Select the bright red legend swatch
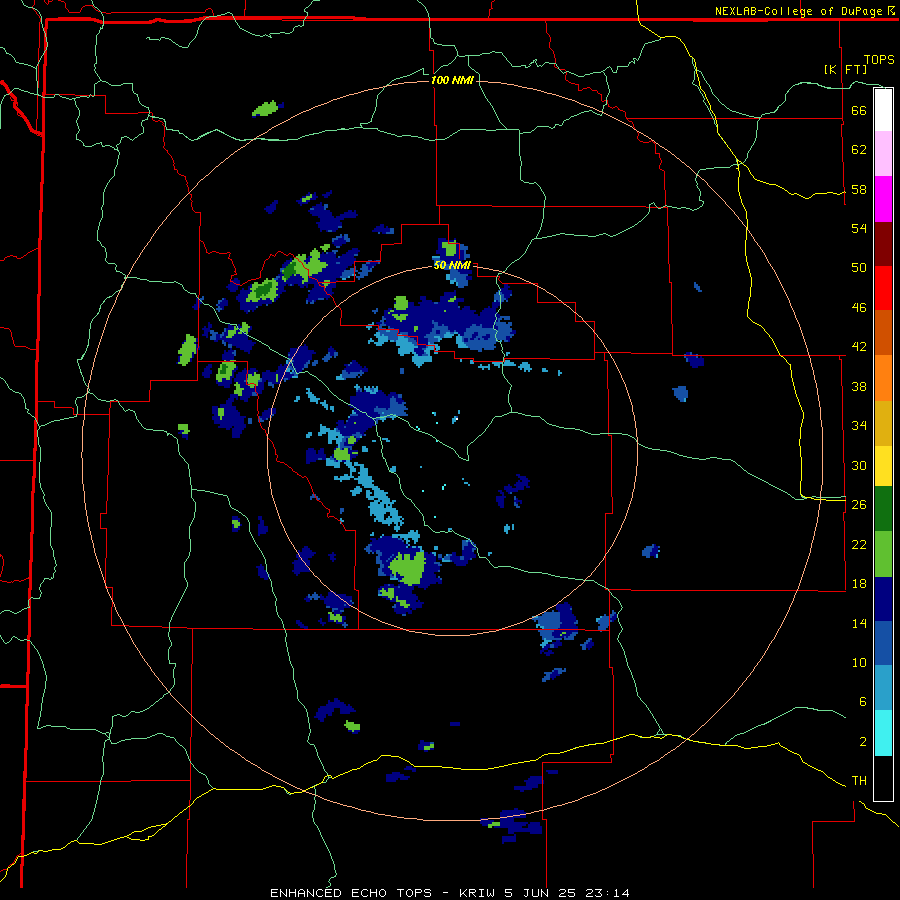 coord(883,288)
